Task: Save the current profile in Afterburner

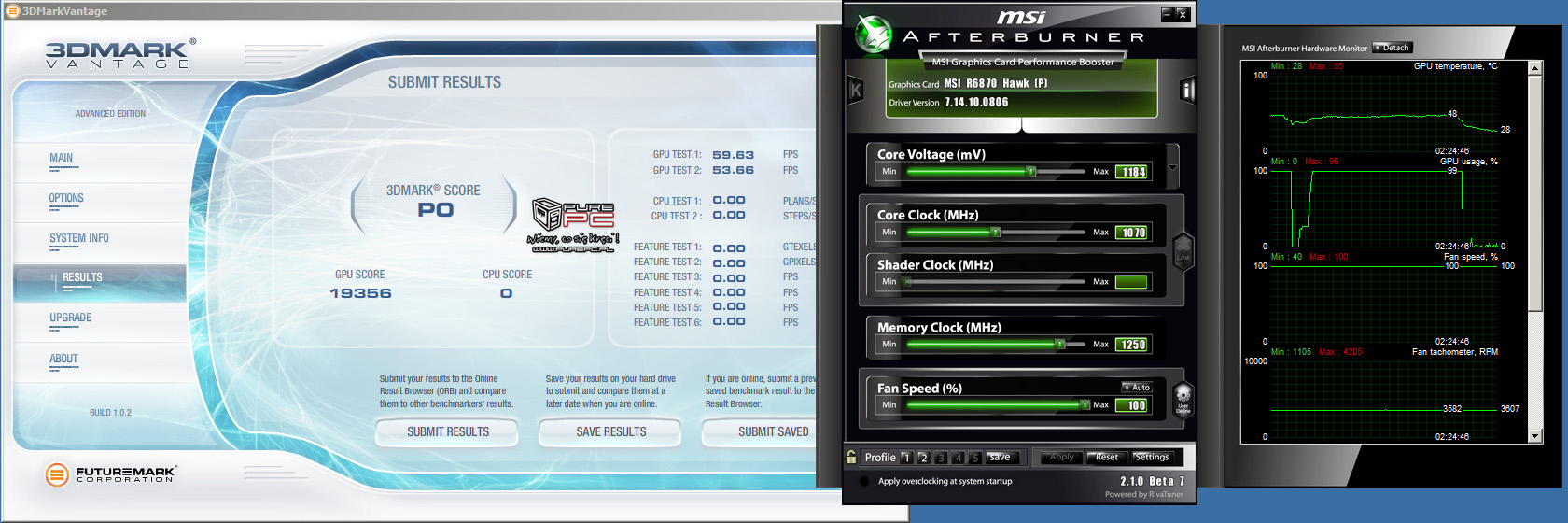Action: (1001, 457)
